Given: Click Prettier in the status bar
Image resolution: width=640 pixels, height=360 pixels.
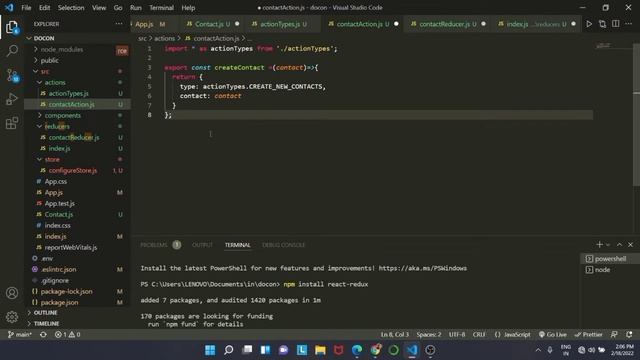Looking at the screenshot, I should point(589,334).
